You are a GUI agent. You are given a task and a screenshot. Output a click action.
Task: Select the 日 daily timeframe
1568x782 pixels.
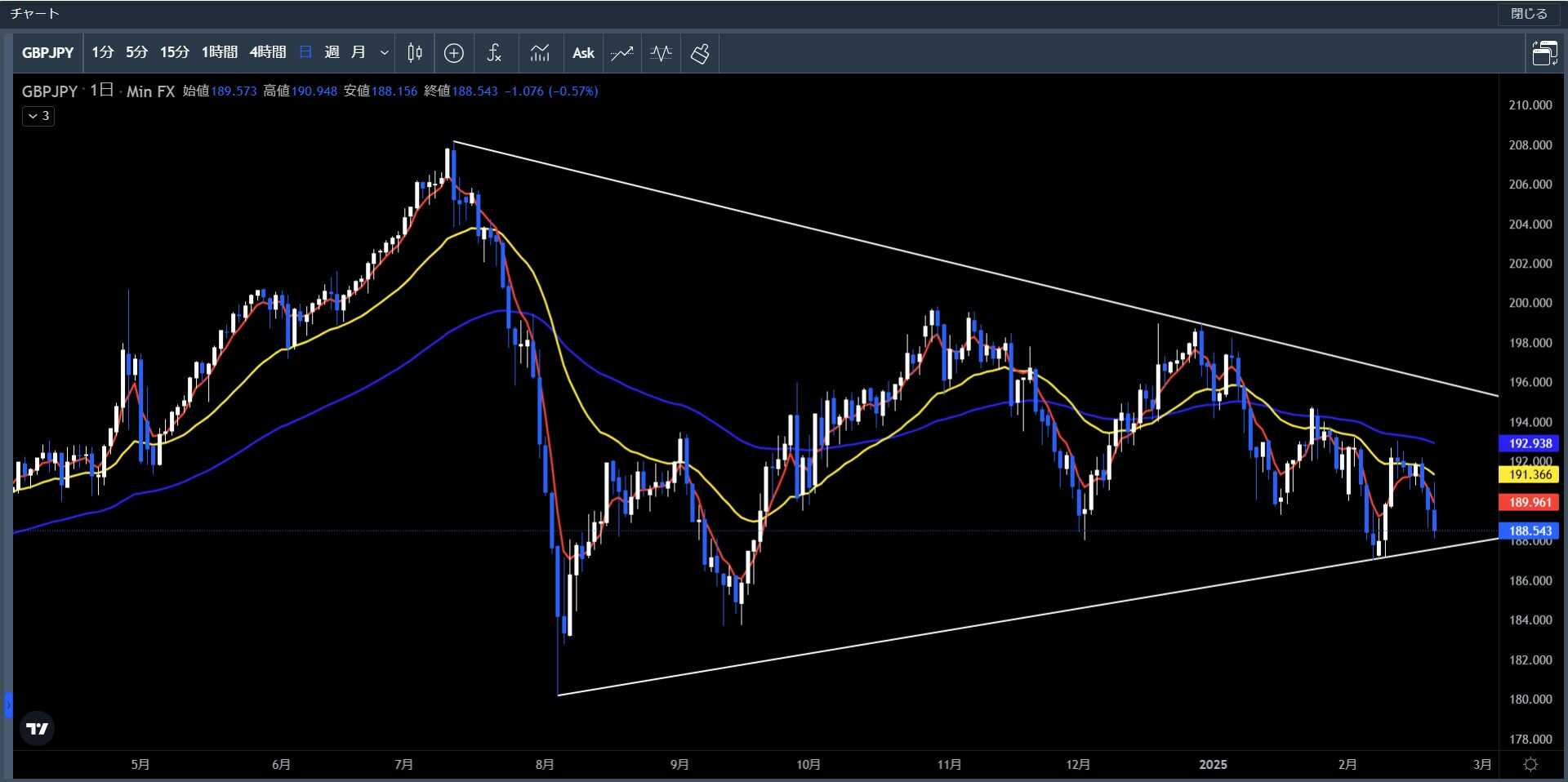coord(305,53)
